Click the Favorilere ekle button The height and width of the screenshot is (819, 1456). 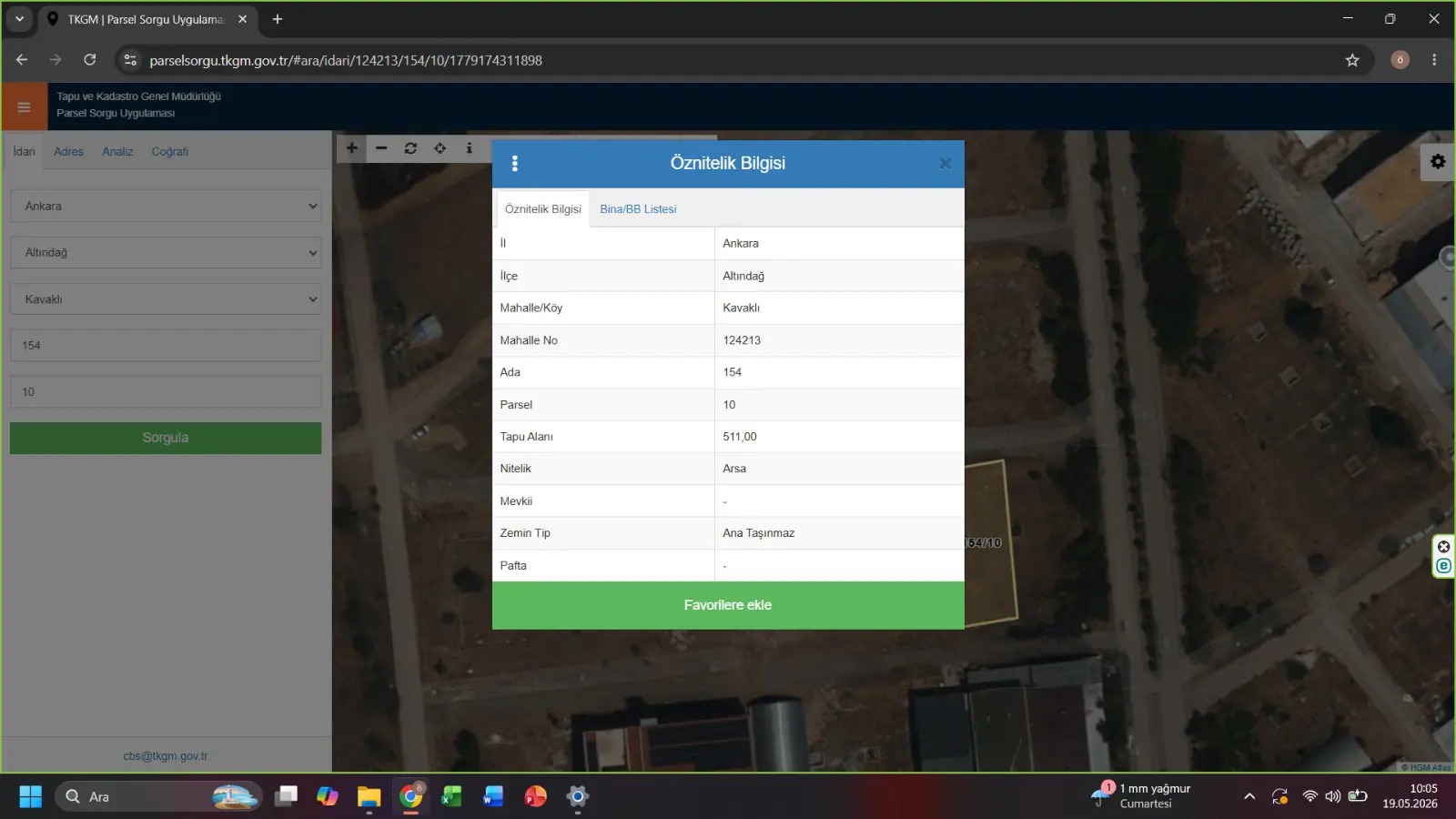[x=728, y=605]
